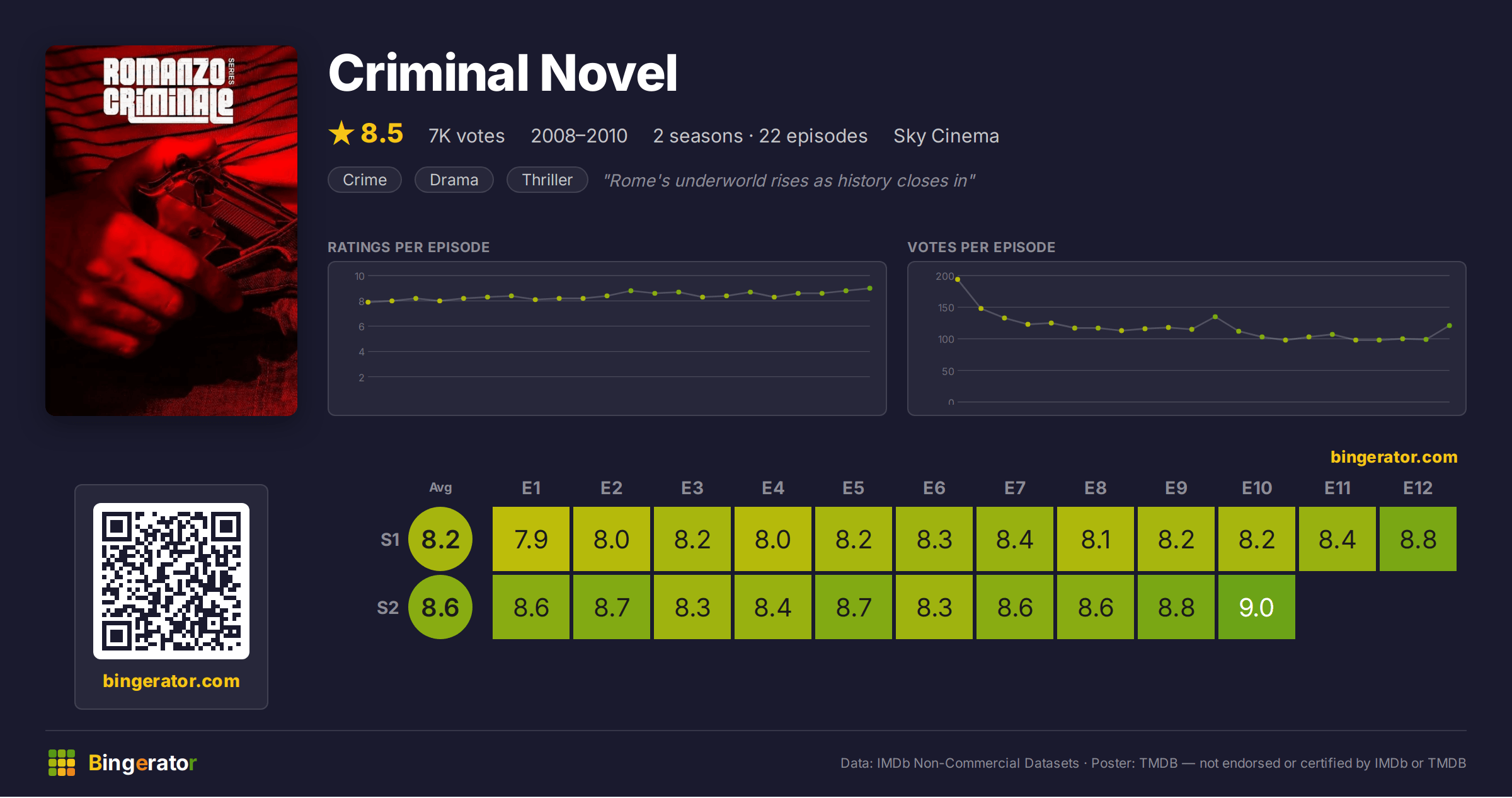Click the last point in ratings chart
The height and width of the screenshot is (798, 1512).
click(870, 288)
